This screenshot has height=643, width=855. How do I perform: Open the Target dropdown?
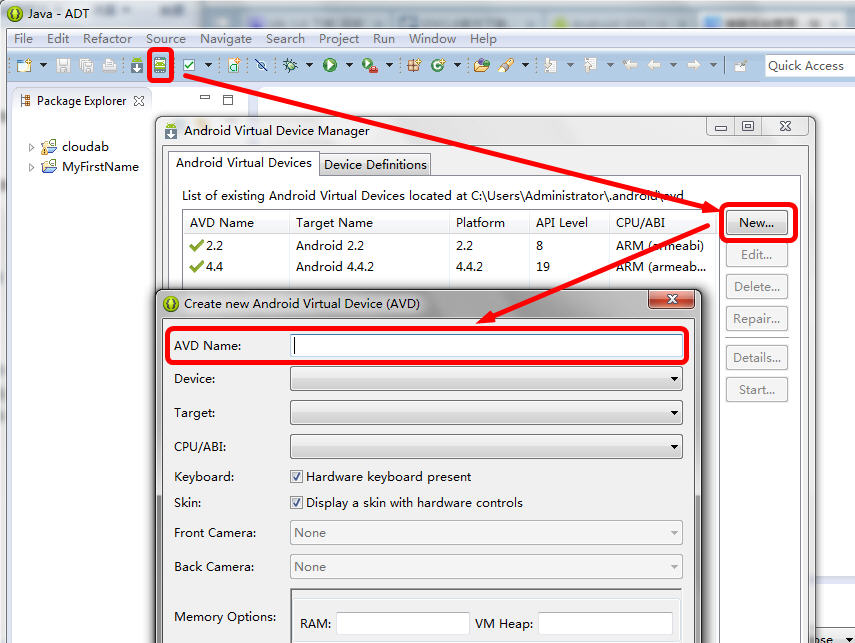[x=486, y=413]
